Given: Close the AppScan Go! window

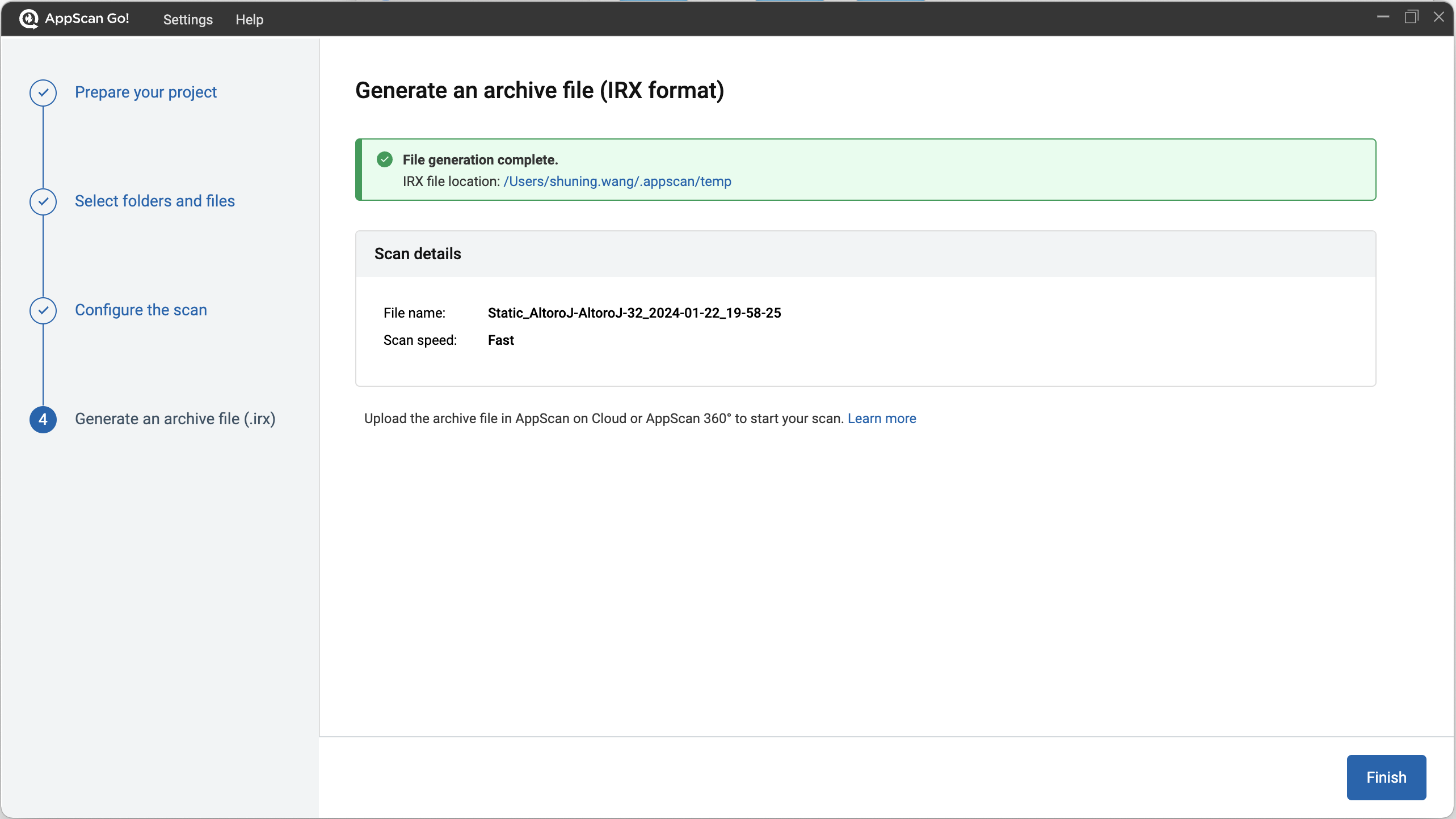Looking at the screenshot, I should click(1438, 17).
